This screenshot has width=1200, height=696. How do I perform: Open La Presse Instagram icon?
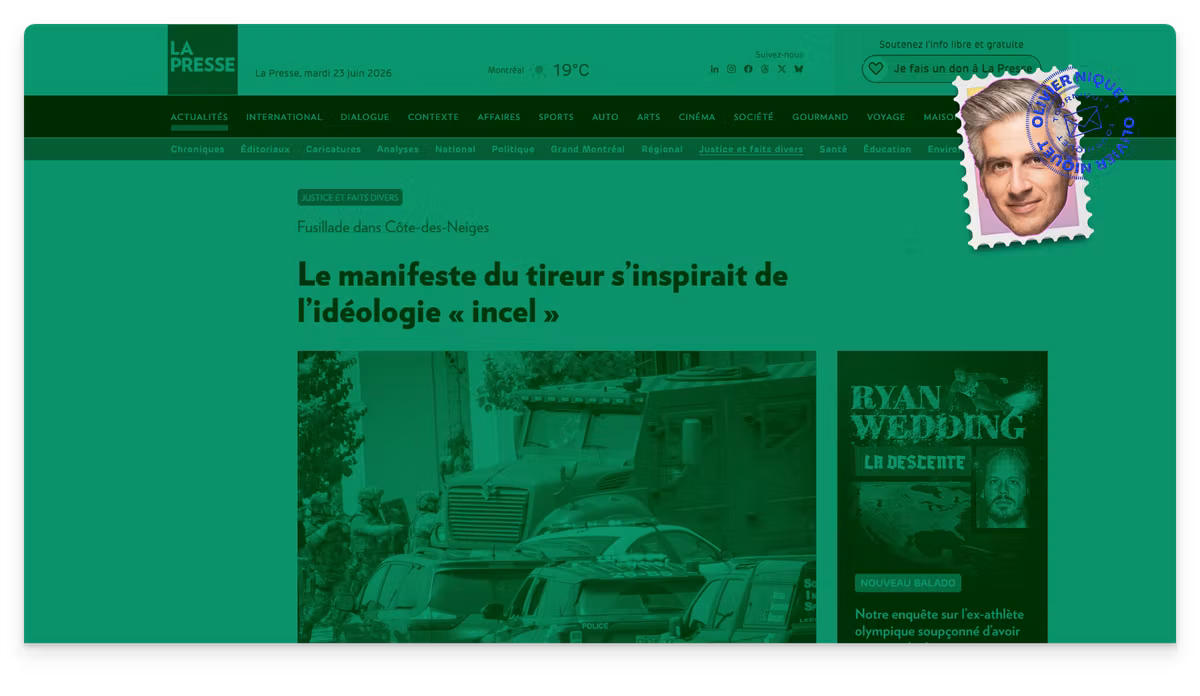[x=731, y=69]
